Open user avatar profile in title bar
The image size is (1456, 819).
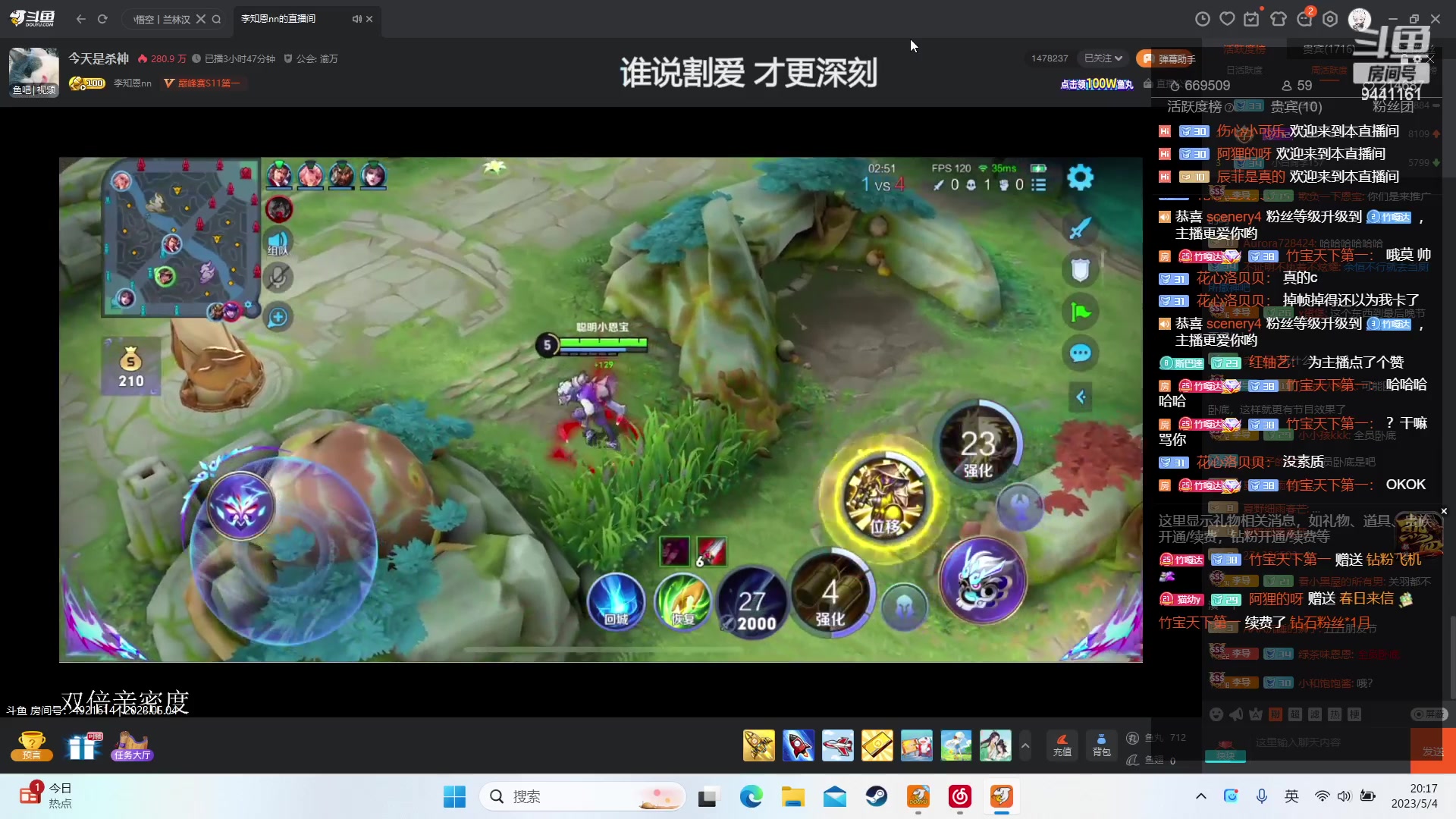[1359, 19]
